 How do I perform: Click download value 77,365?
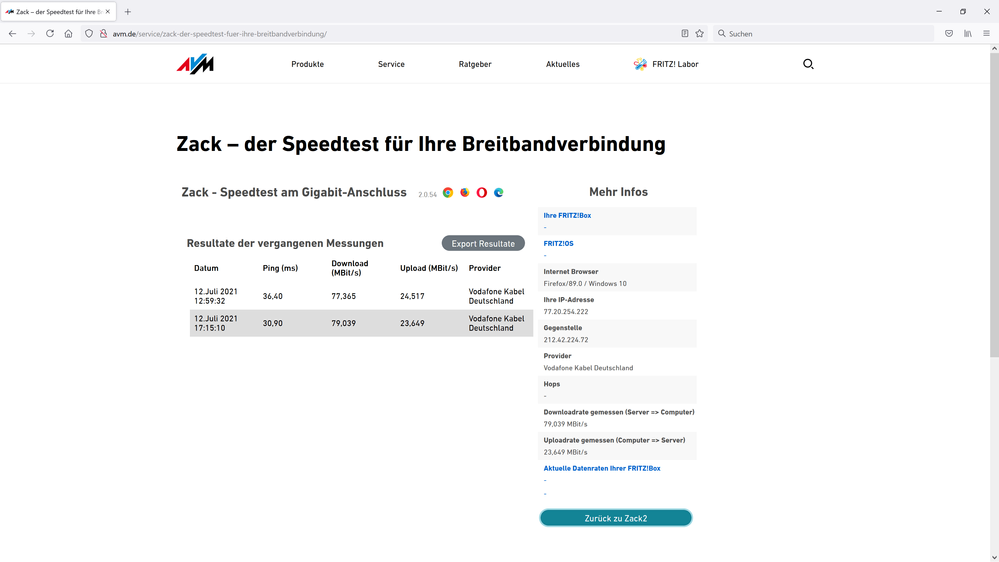(343, 296)
